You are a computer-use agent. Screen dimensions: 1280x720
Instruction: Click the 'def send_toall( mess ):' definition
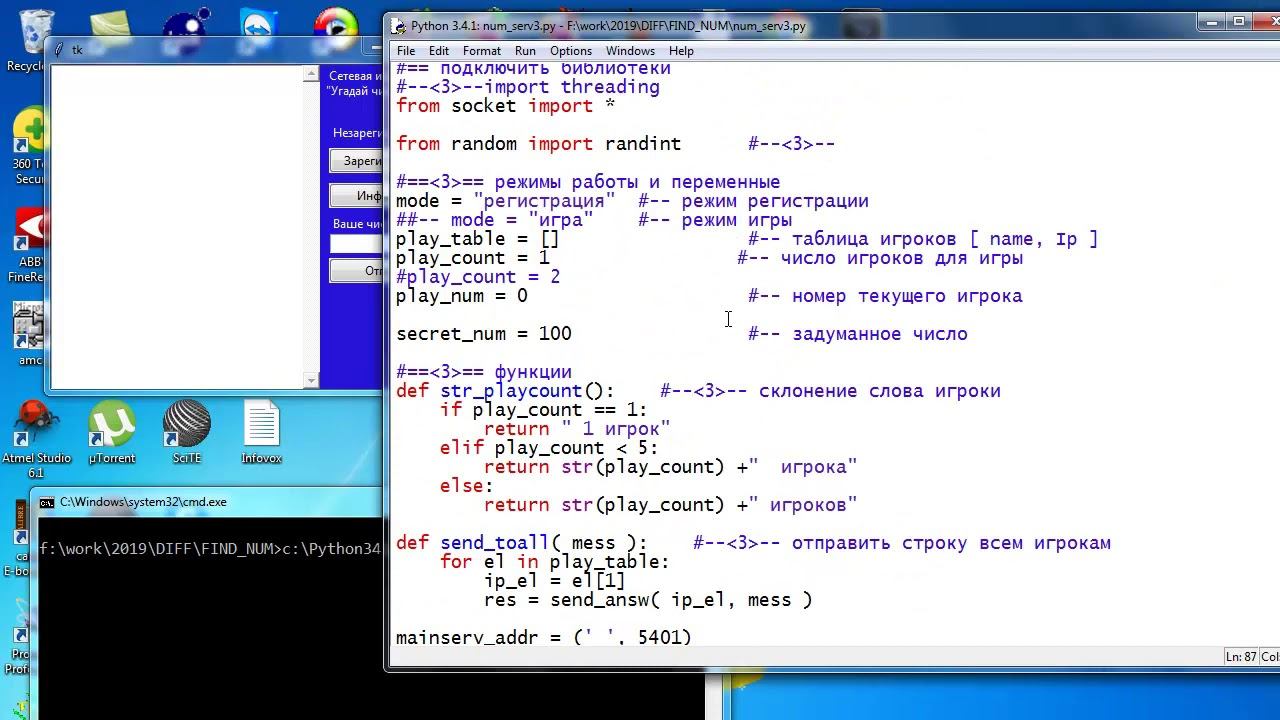click(522, 543)
